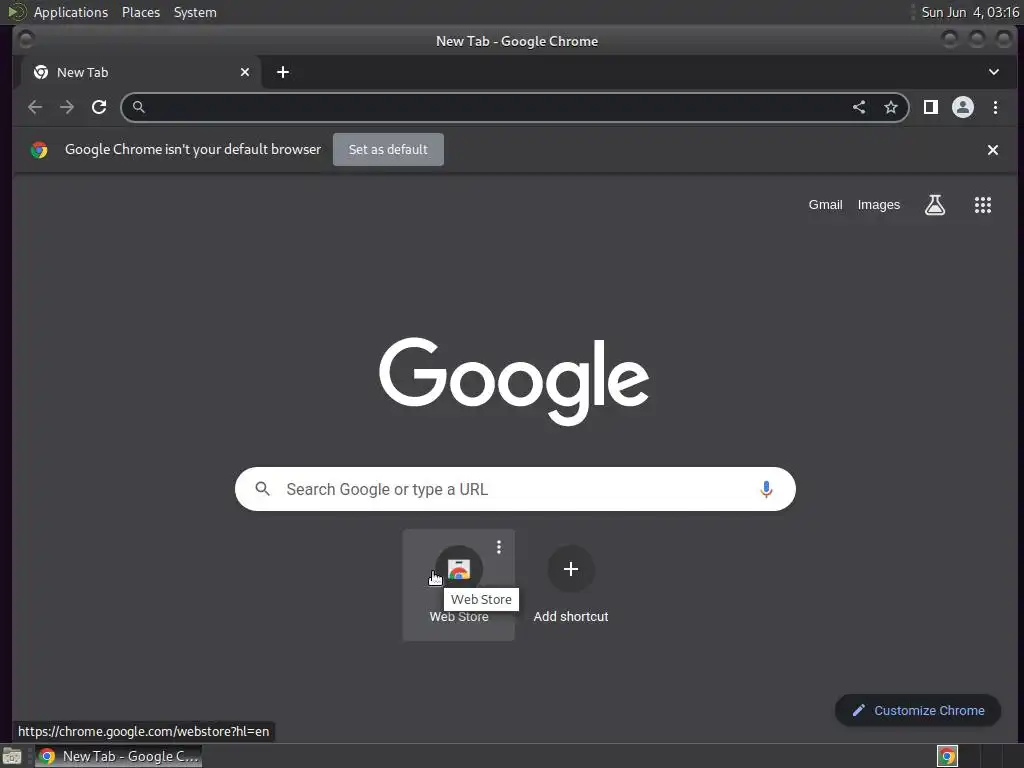The height and width of the screenshot is (768, 1024).
Task: Click the Google logo
Action: [x=514, y=381]
